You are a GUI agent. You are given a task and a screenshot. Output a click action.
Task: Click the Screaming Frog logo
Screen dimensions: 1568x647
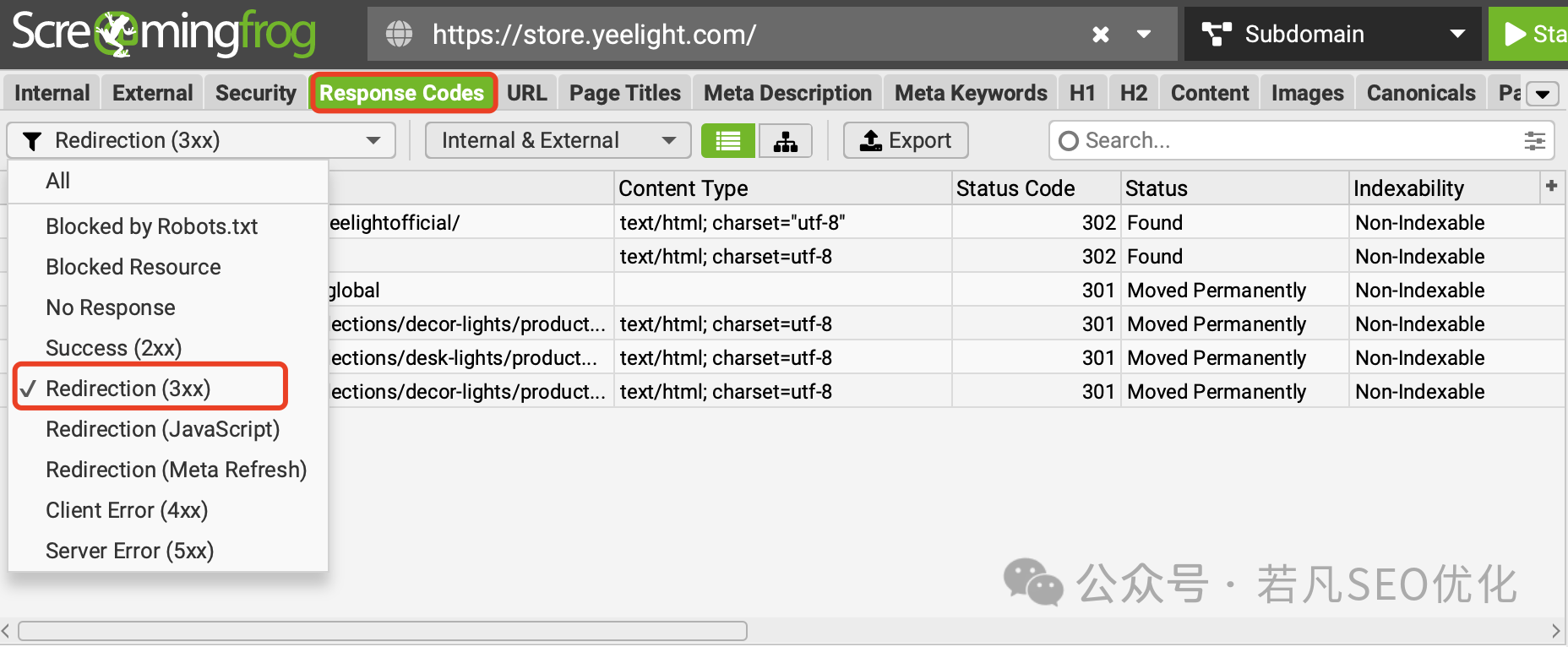pos(164,34)
